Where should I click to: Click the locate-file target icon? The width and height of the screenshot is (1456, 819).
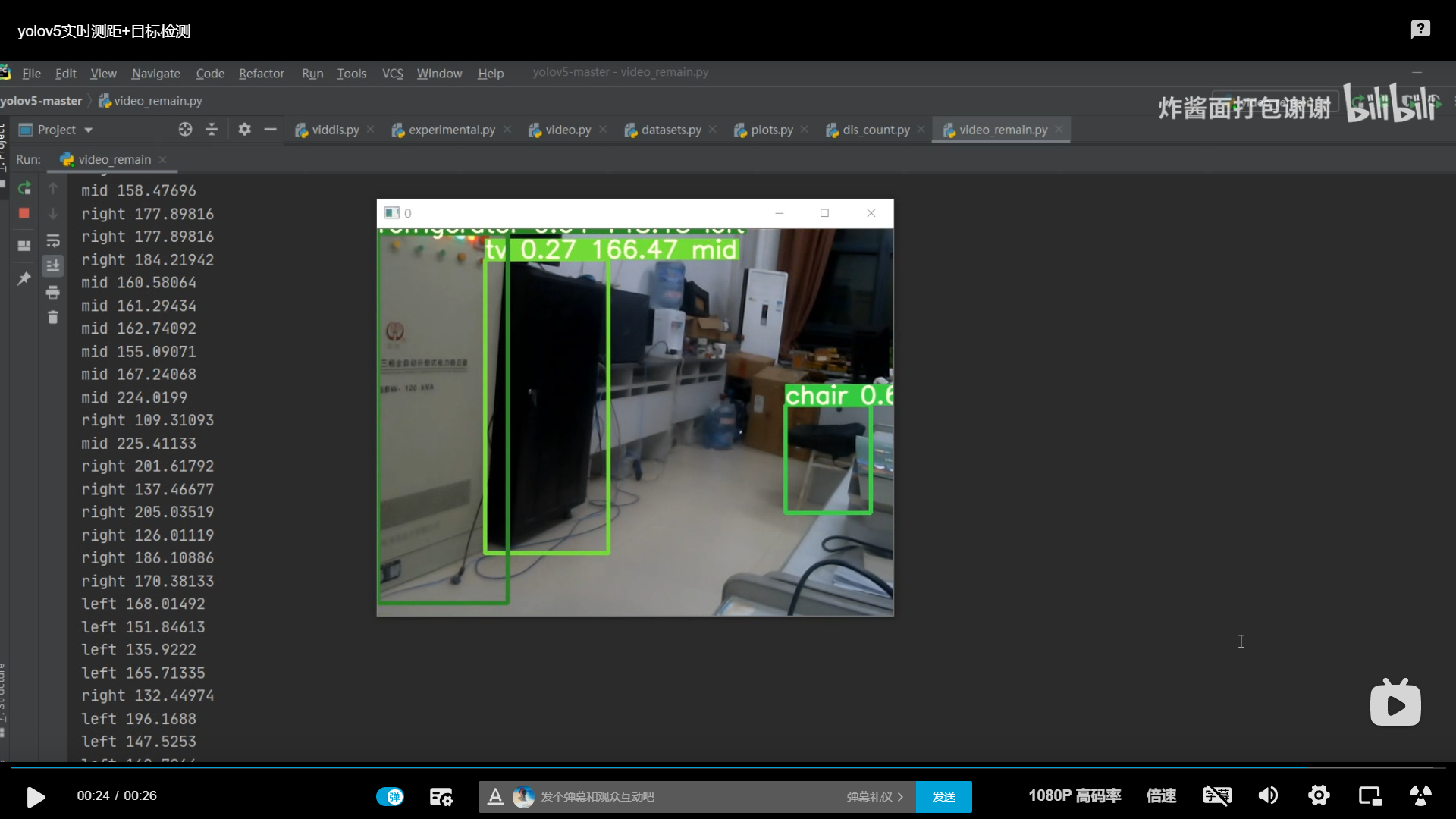pyautogui.click(x=185, y=130)
